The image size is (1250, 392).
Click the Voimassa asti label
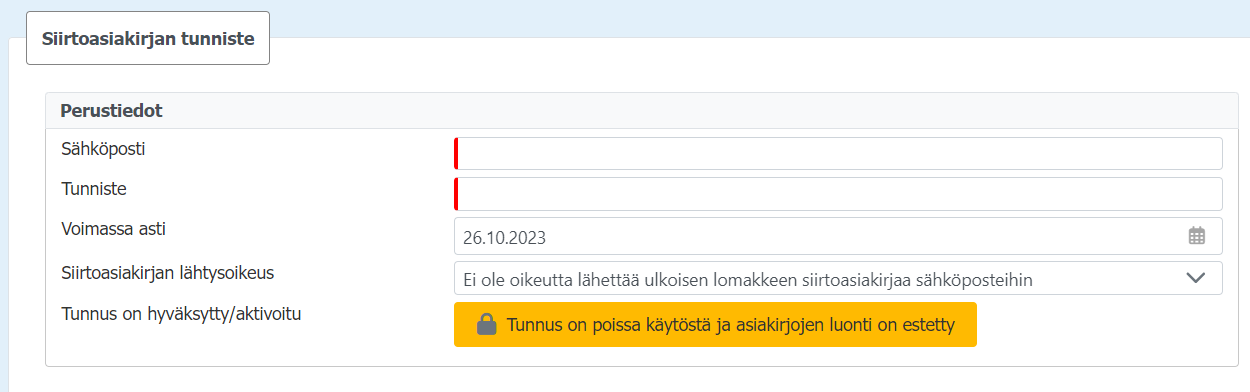[113, 228]
